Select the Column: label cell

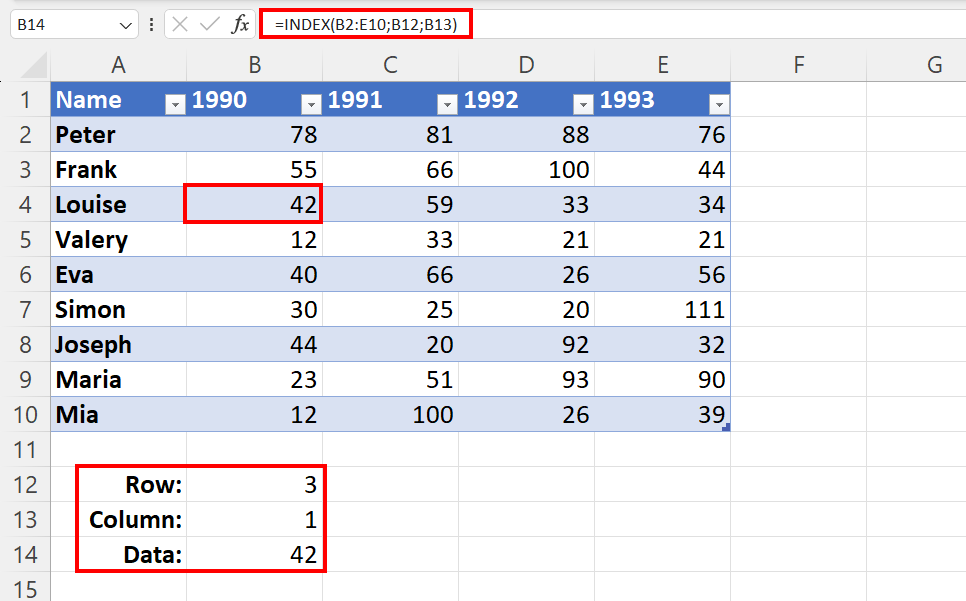118,520
